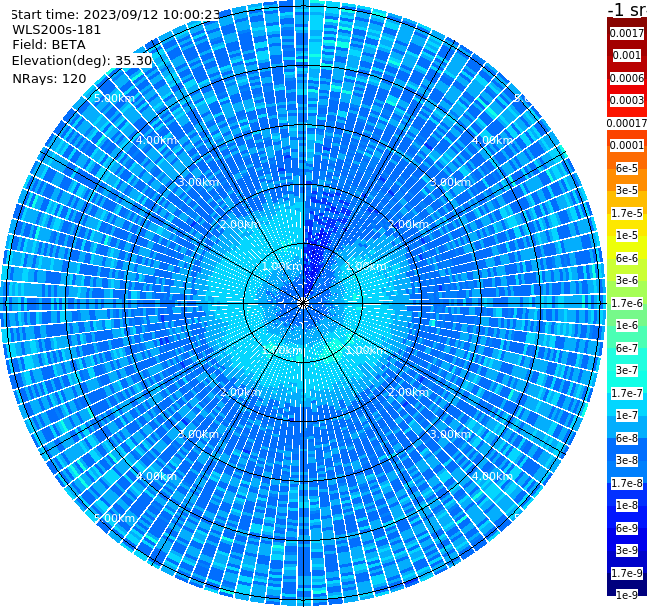Click the 3e-5 colorbar label

click(627, 190)
